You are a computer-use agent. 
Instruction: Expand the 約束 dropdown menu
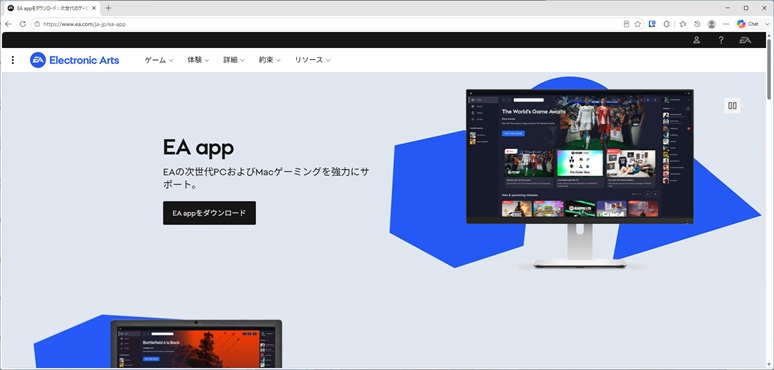pyautogui.click(x=270, y=60)
